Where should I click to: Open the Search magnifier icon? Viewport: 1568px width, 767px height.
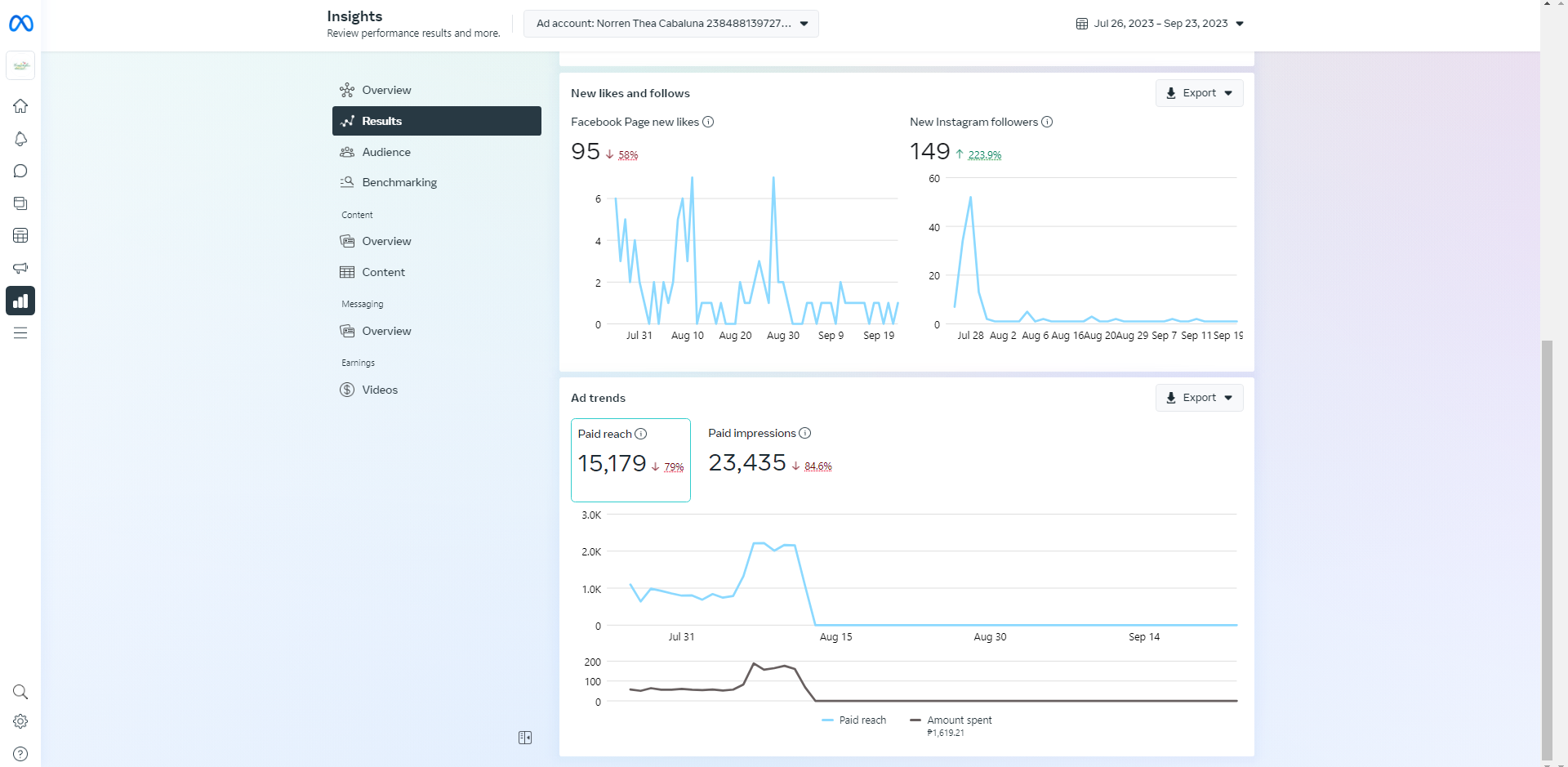point(20,692)
